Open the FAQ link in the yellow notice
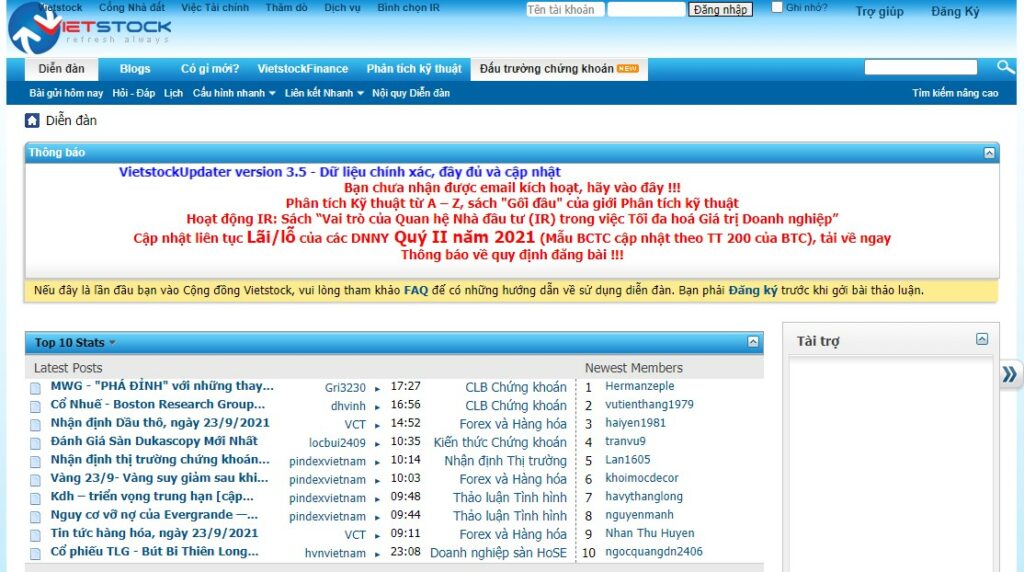The image size is (1024, 572). (x=416, y=291)
